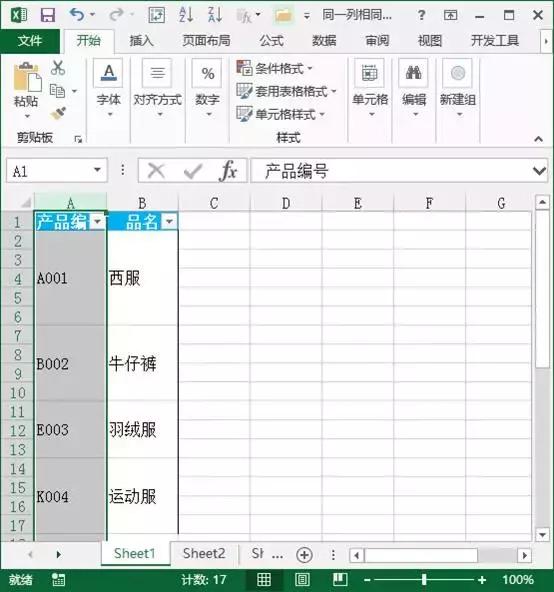Click the horizontal scrollbar right arrow
Screen dimensions: 554x592
tap(525, 555)
